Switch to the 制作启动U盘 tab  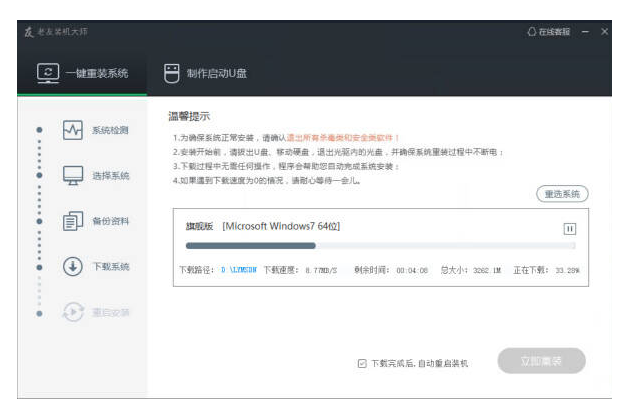205,73
